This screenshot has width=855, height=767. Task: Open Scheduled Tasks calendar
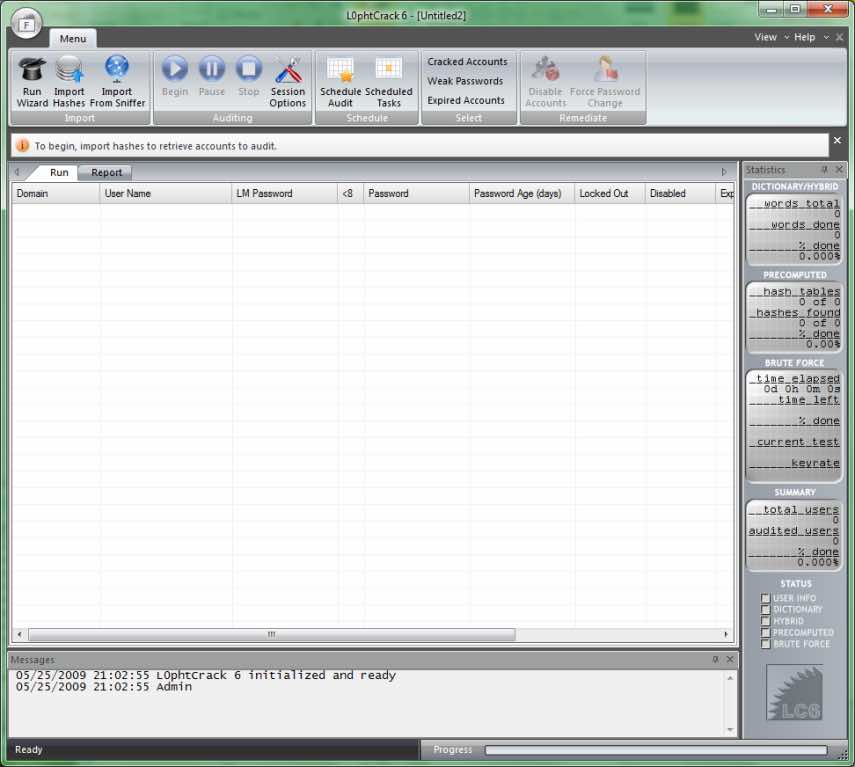(389, 81)
